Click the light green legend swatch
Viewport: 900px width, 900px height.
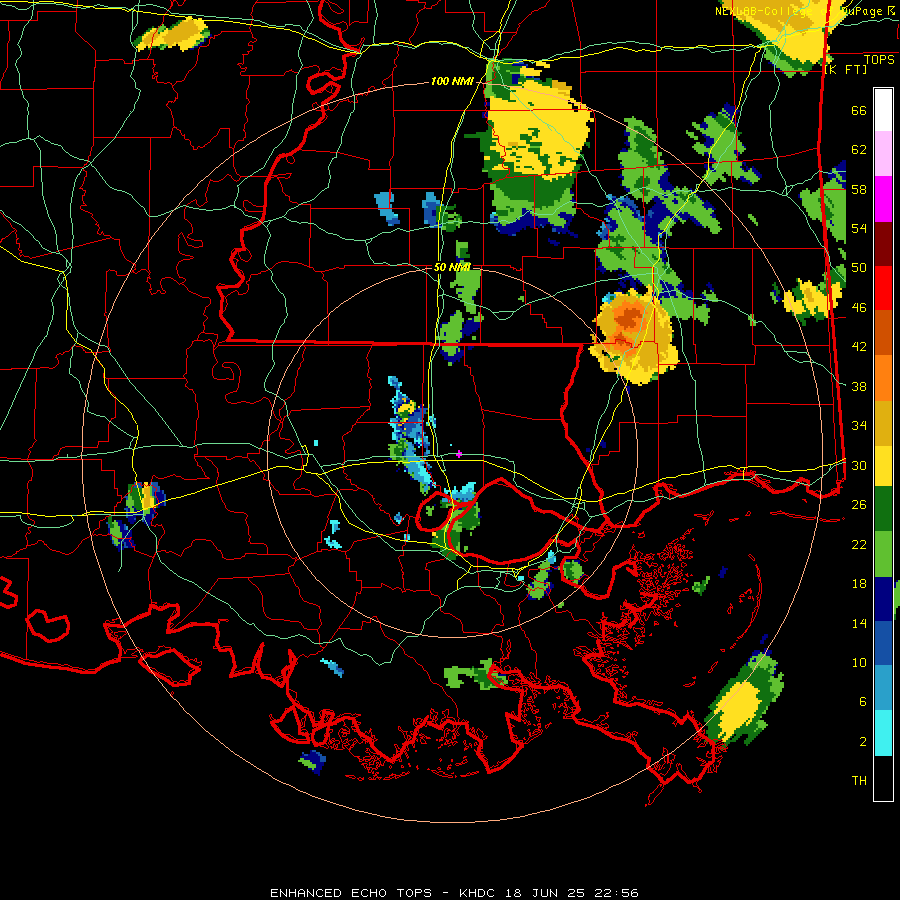pos(883,554)
